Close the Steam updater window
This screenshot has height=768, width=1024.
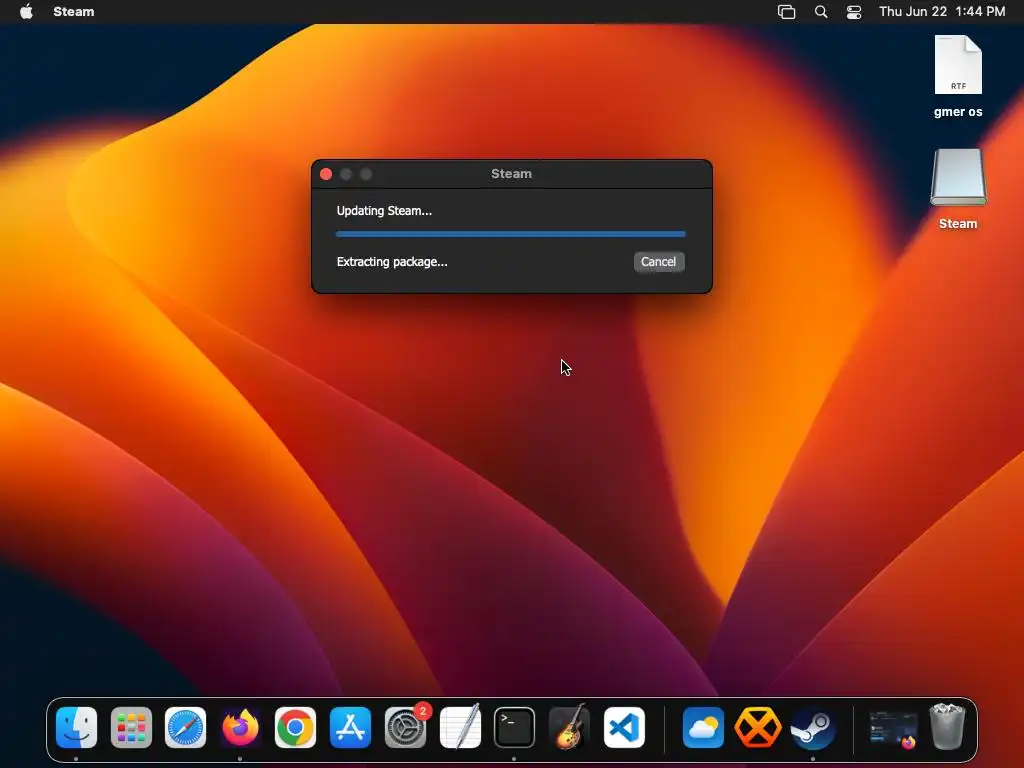[326, 174]
